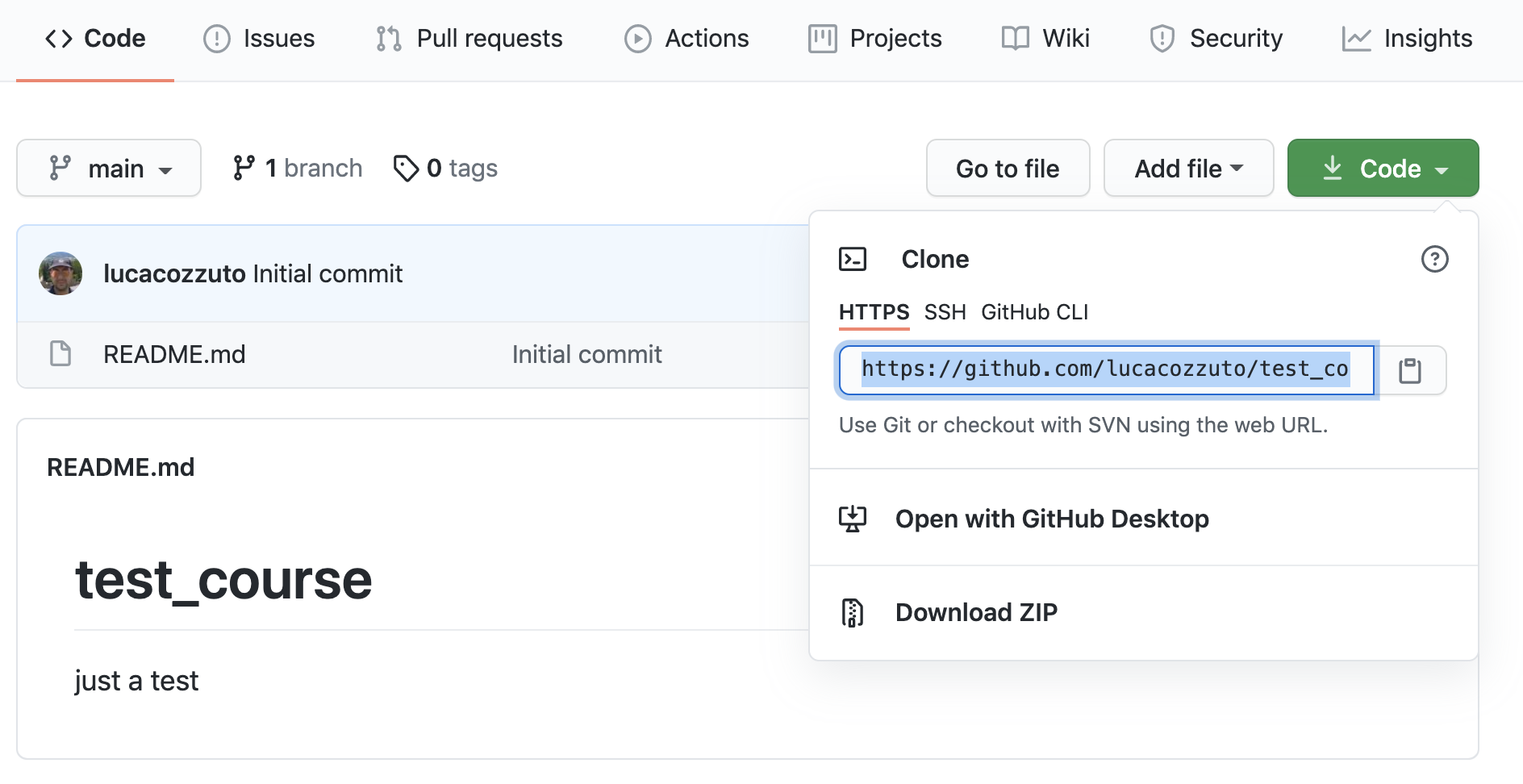Image resolution: width=1523 pixels, height=784 pixels.
Task: Click the test_course heading
Action: (x=223, y=580)
